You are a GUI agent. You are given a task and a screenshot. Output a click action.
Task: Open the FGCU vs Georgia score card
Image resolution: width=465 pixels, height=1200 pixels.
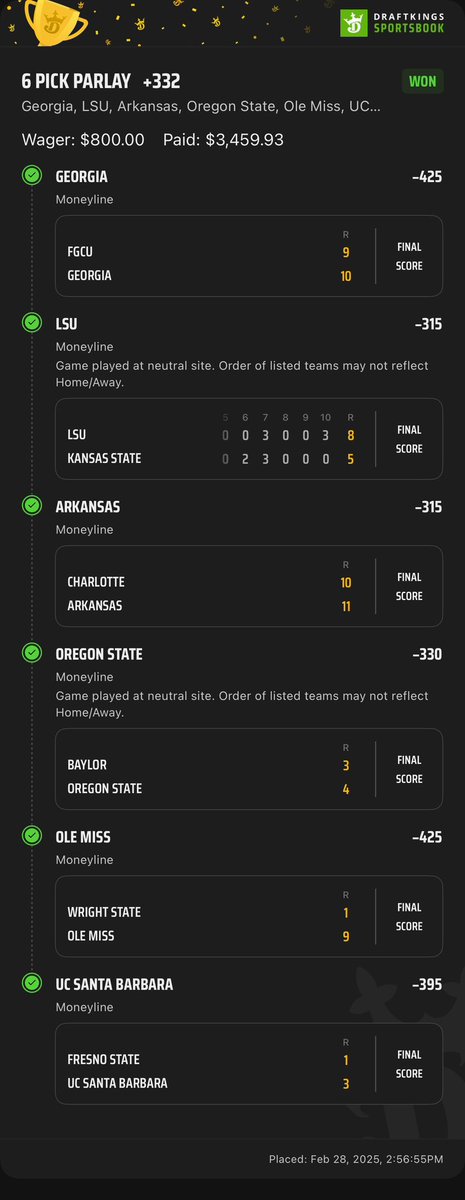click(x=248, y=256)
